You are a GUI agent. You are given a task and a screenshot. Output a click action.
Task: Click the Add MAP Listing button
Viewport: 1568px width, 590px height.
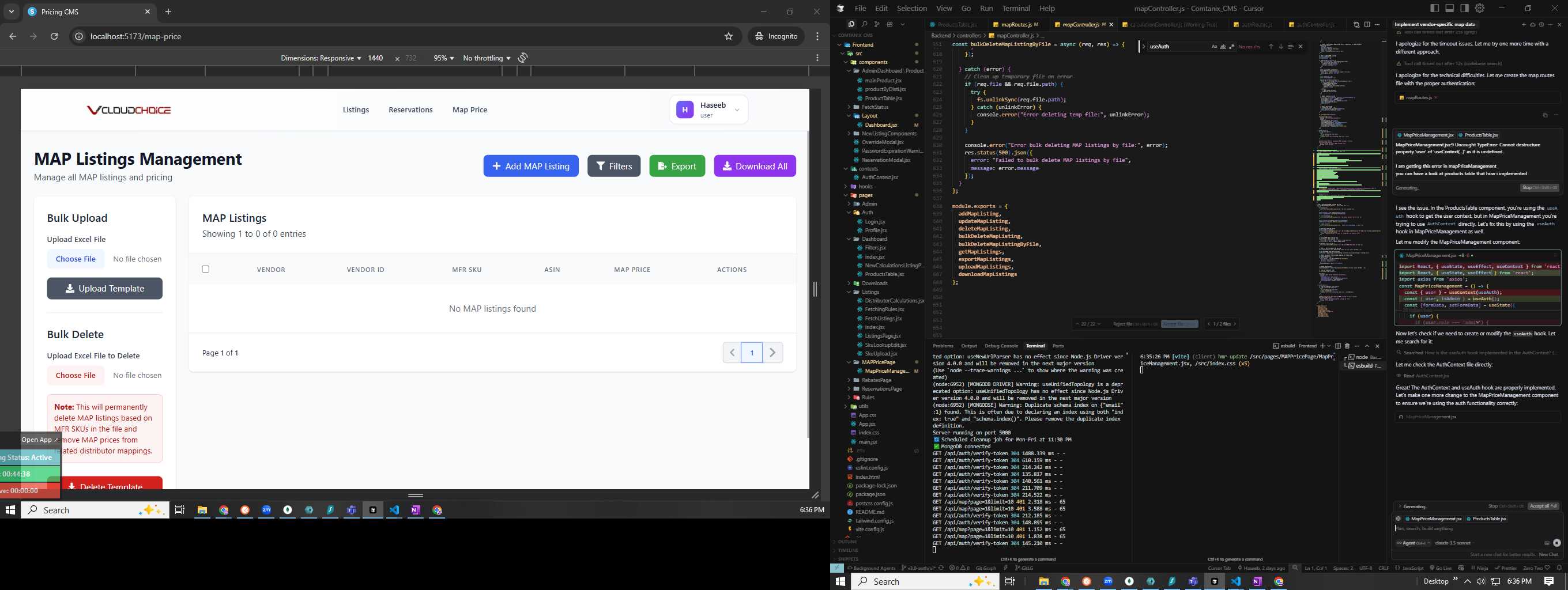point(531,166)
